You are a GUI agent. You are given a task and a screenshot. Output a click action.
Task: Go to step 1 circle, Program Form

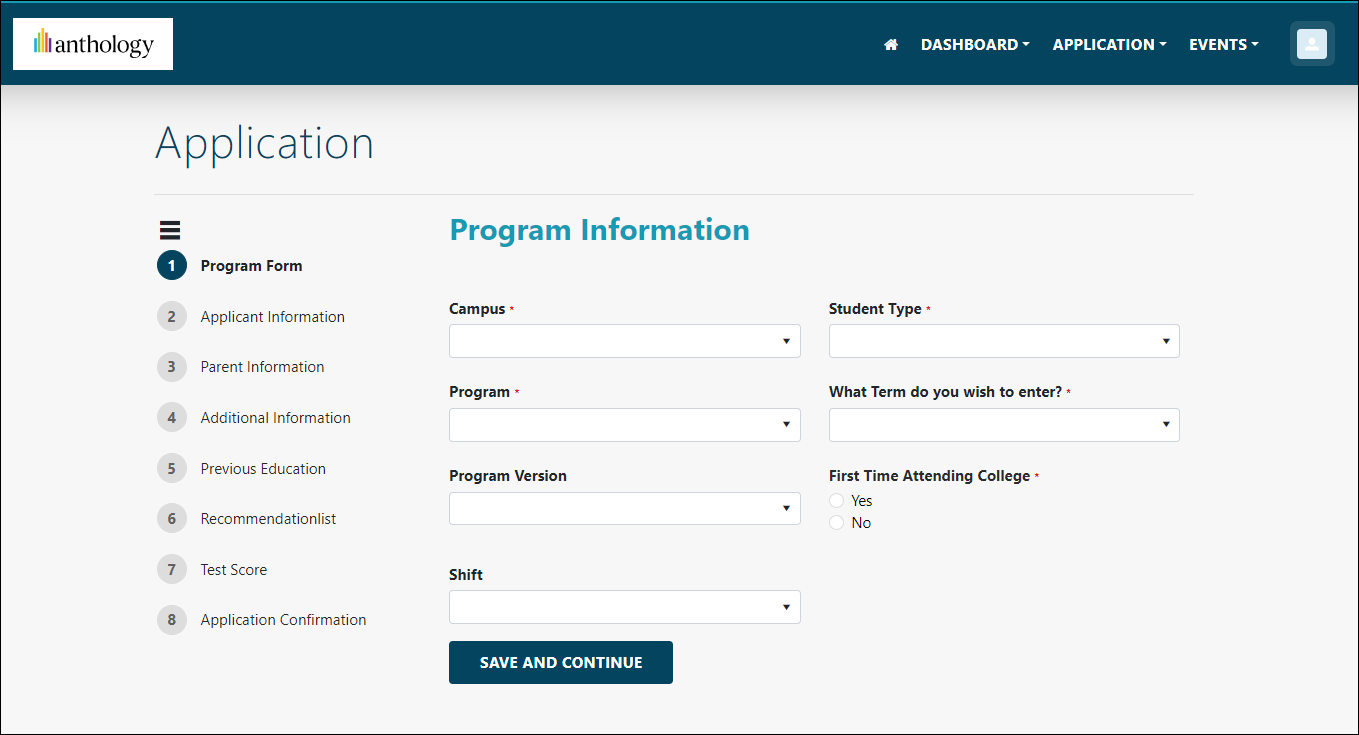(x=172, y=266)
